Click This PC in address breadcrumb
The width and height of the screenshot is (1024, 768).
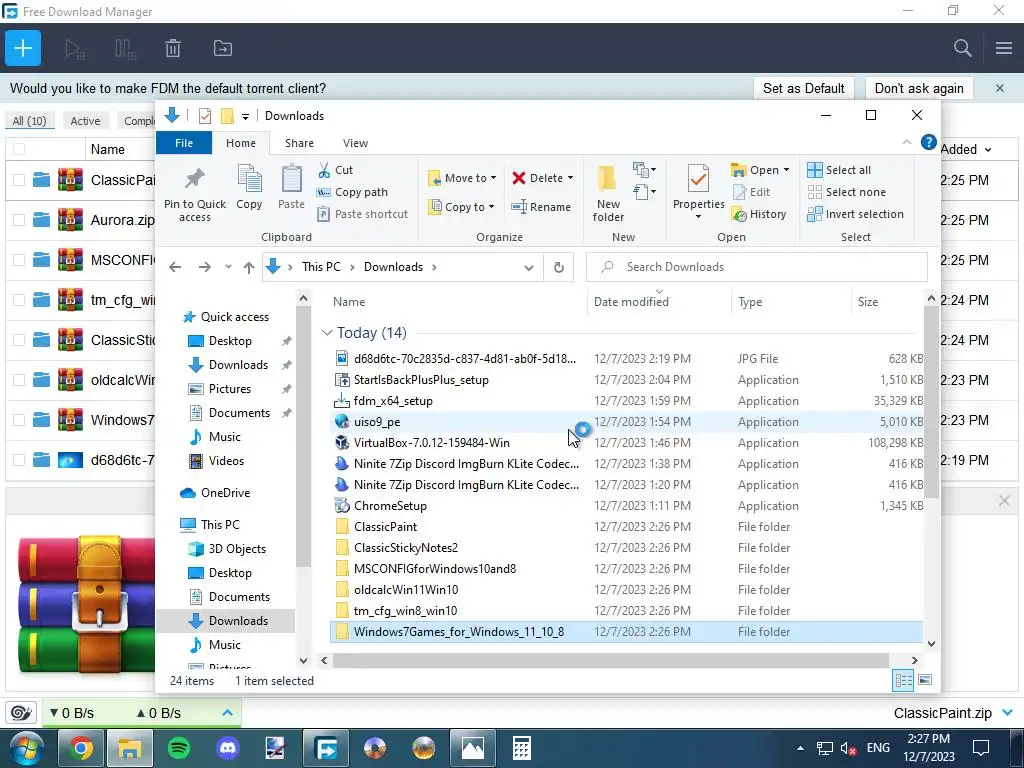(321, 267)
